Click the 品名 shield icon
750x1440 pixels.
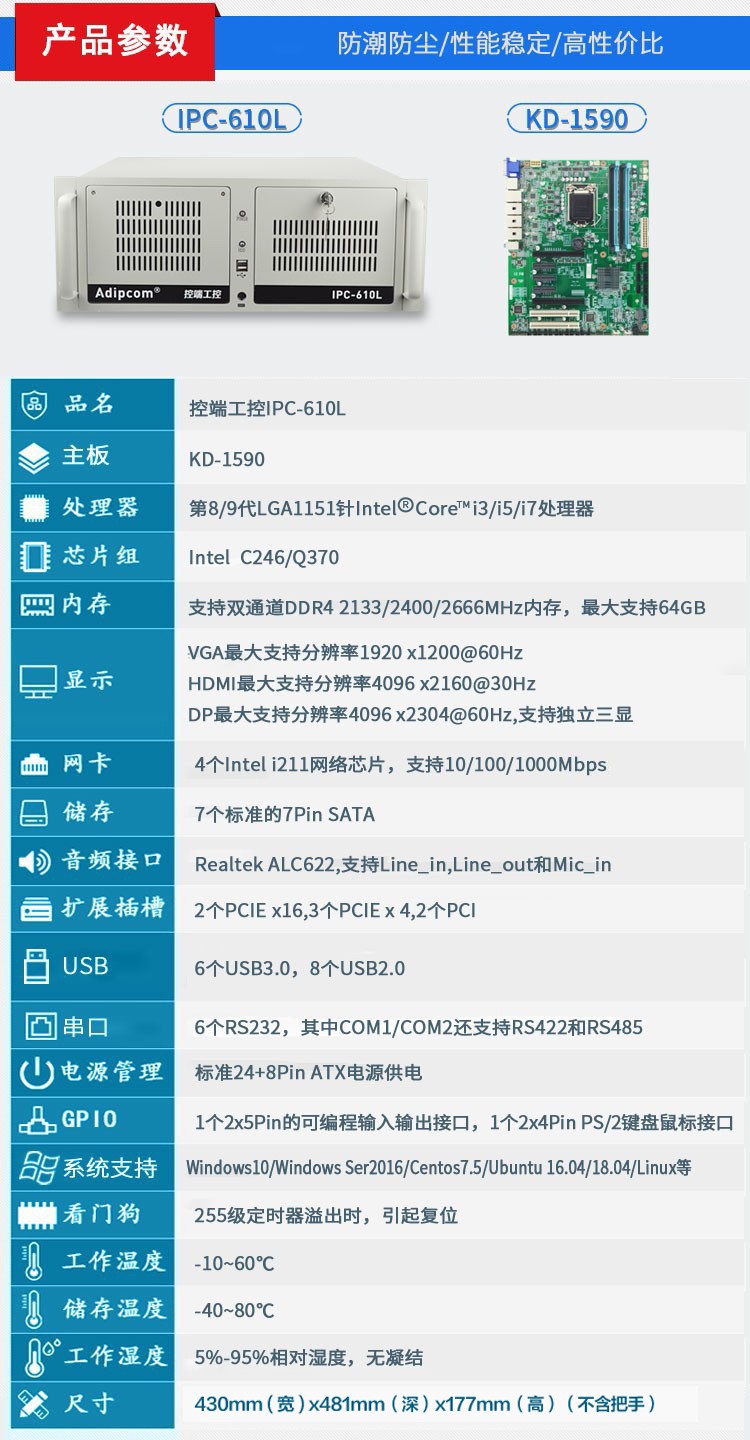35,405
